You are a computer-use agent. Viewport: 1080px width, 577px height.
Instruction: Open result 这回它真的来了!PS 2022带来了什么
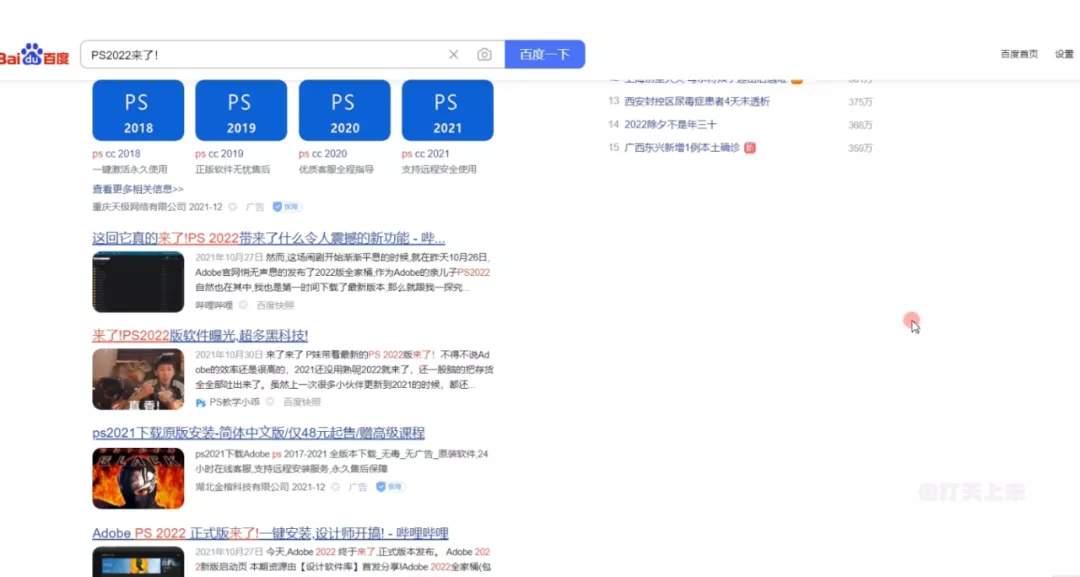click(269, 238)
